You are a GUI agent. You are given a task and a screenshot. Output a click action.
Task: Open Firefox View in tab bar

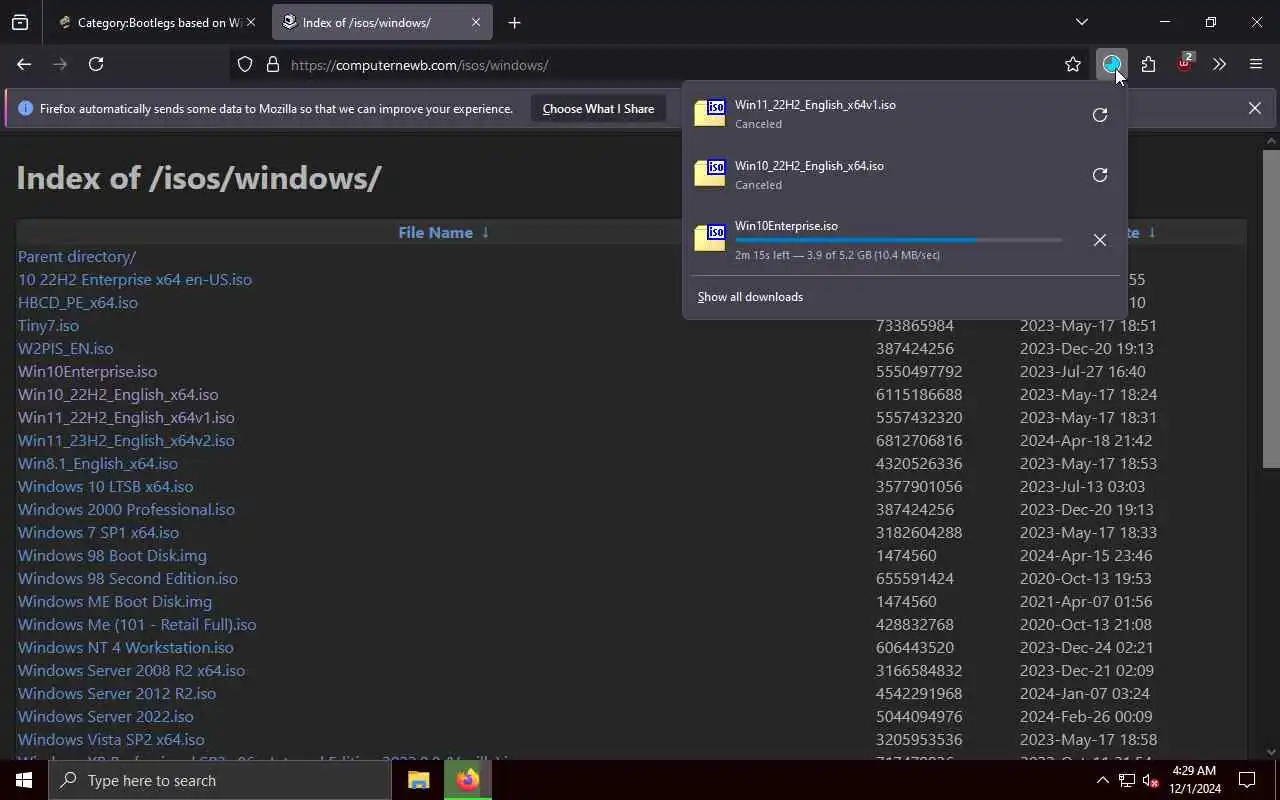(20, 22)
